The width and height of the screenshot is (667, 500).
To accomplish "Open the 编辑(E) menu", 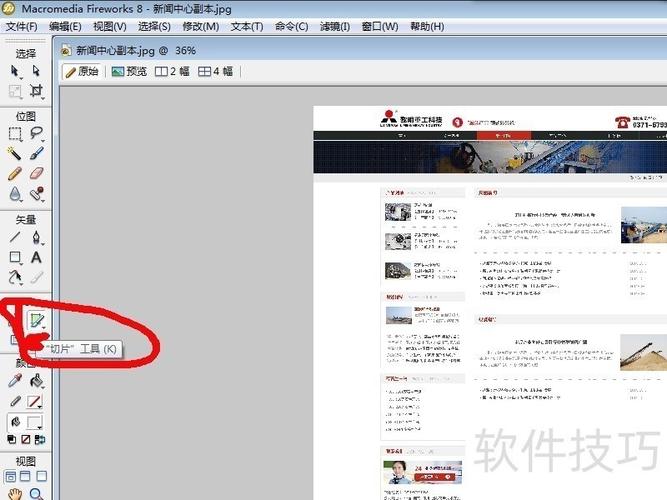I will pyautogui.click(x=65, y=26).
